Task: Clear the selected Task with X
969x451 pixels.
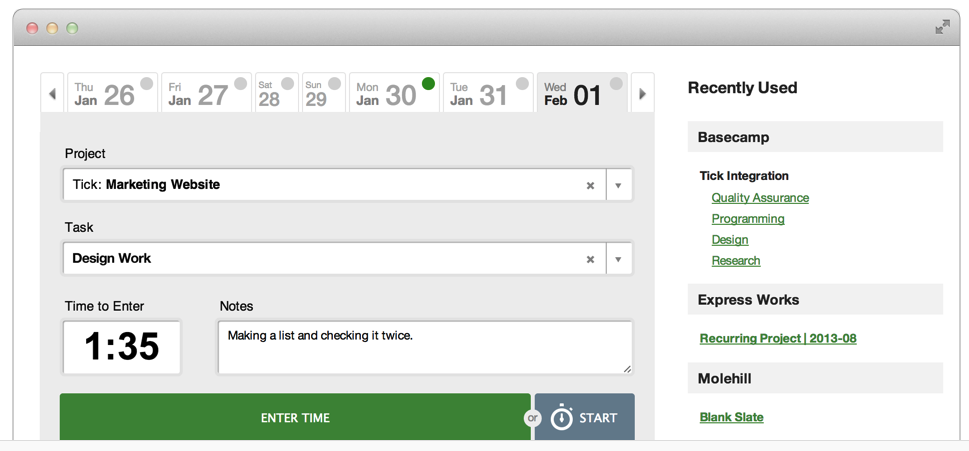Action: pos(590,259)
